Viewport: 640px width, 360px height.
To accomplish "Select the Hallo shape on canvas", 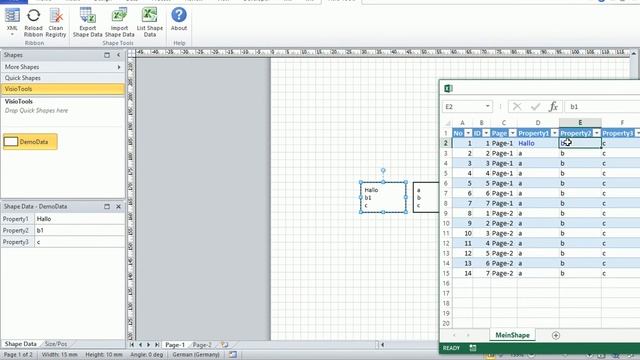I will pos(383,198).
